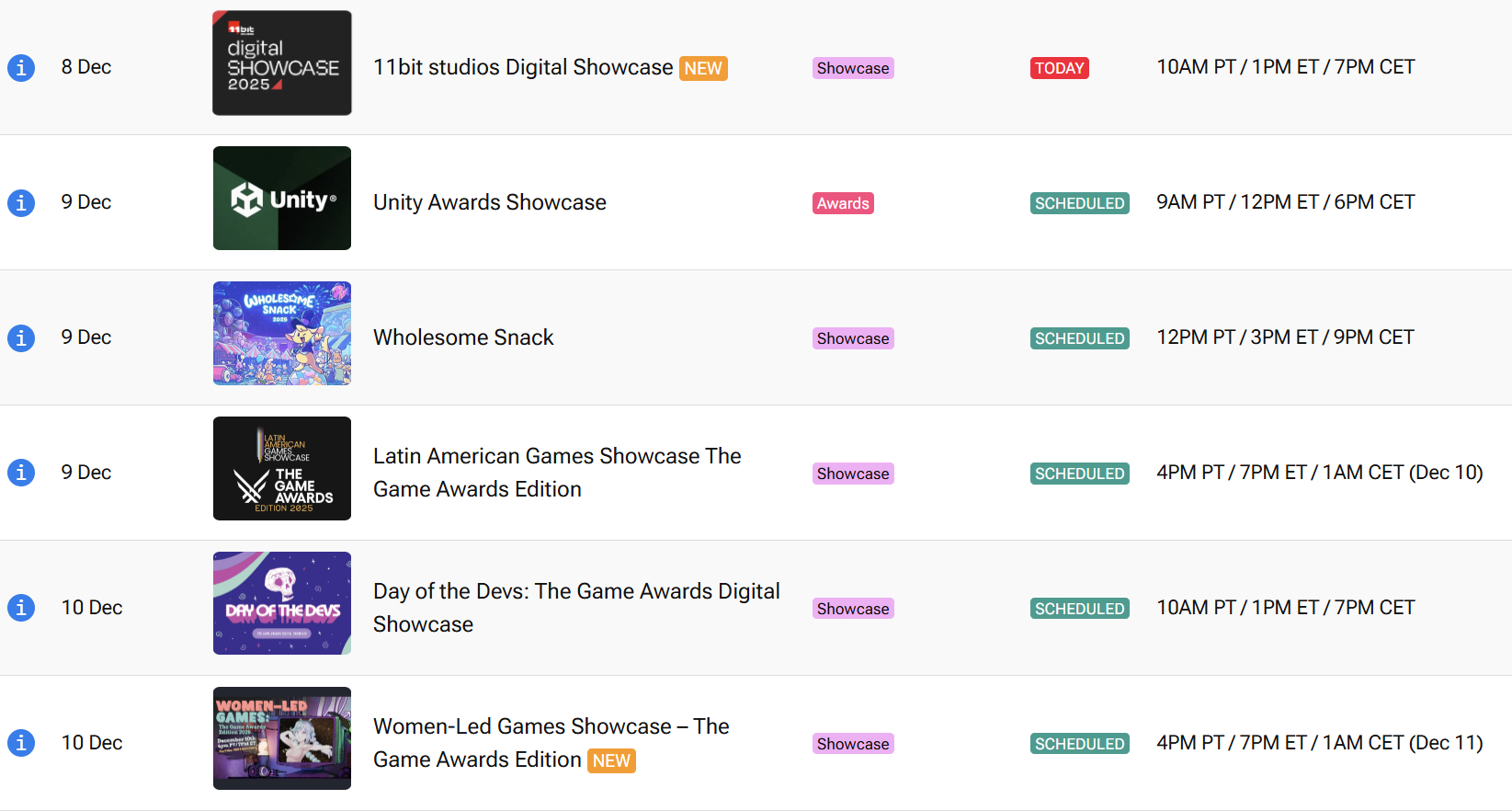Open Day of the Devs event title

(576, 607)
